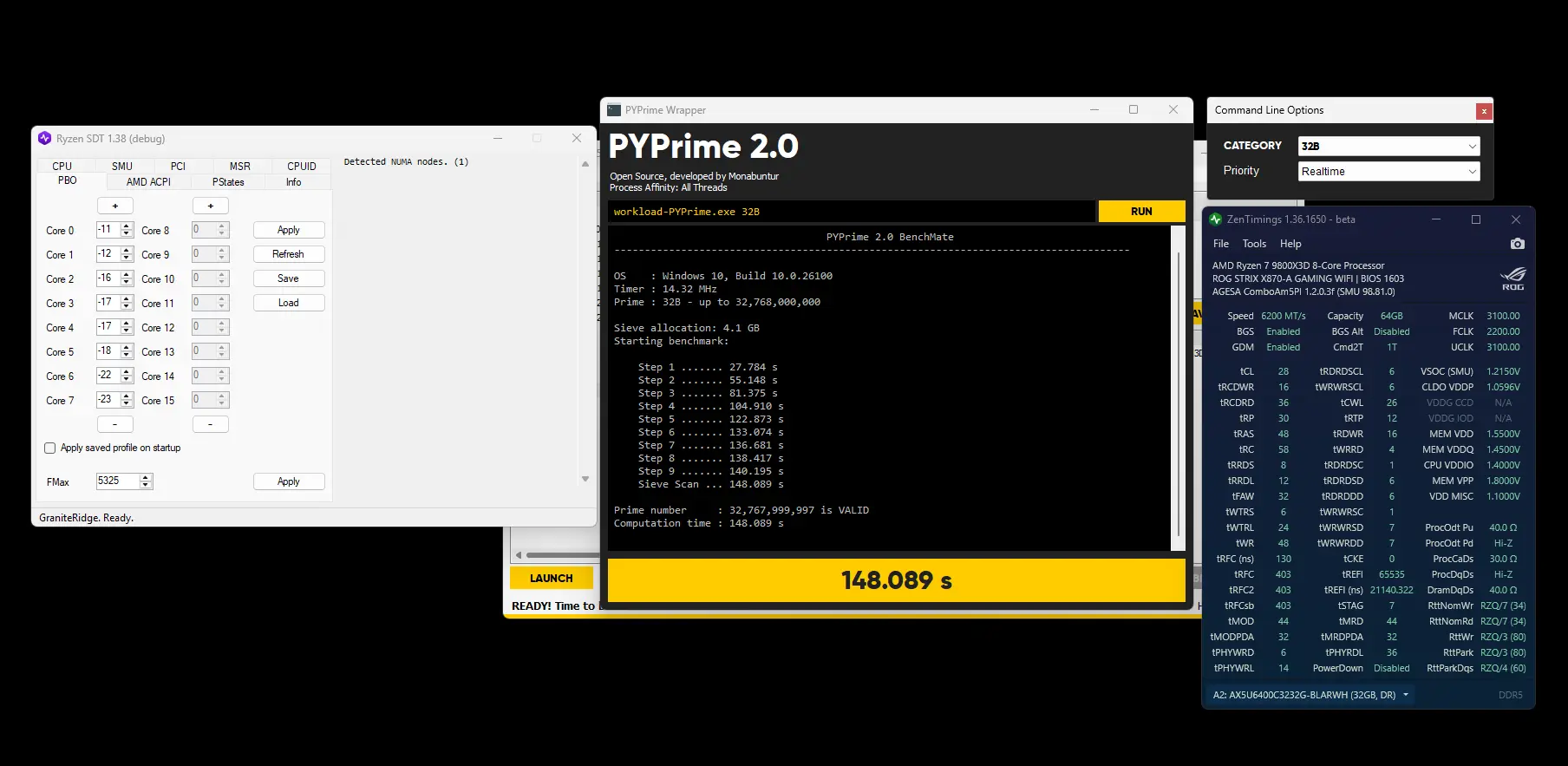This screenshot has height=766, width=1568.
Task: Click the Ryzen SDT log scrollbar up arrow
Action: point(585,164)
